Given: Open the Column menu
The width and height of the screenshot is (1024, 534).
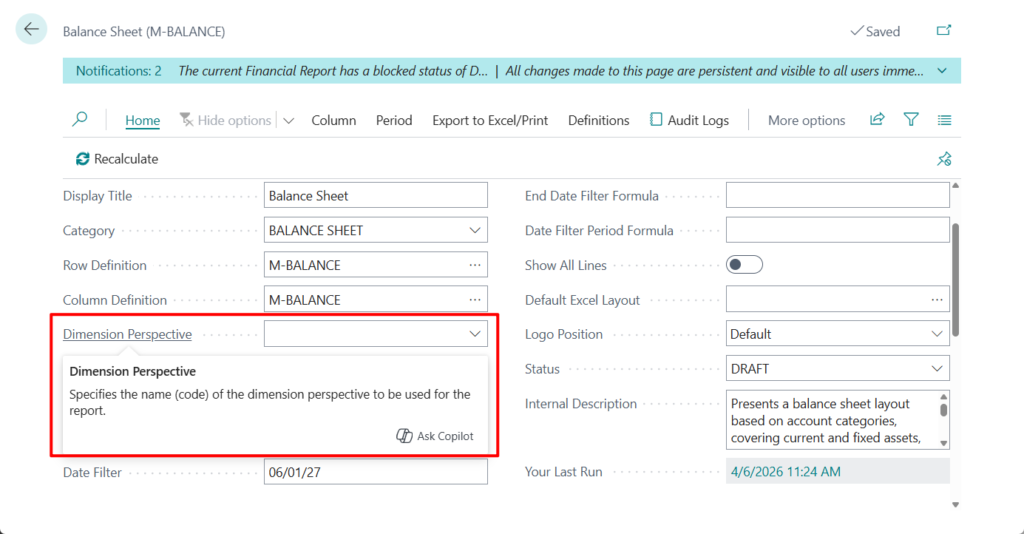Looking at the screenshot, I should coord(333,120).
